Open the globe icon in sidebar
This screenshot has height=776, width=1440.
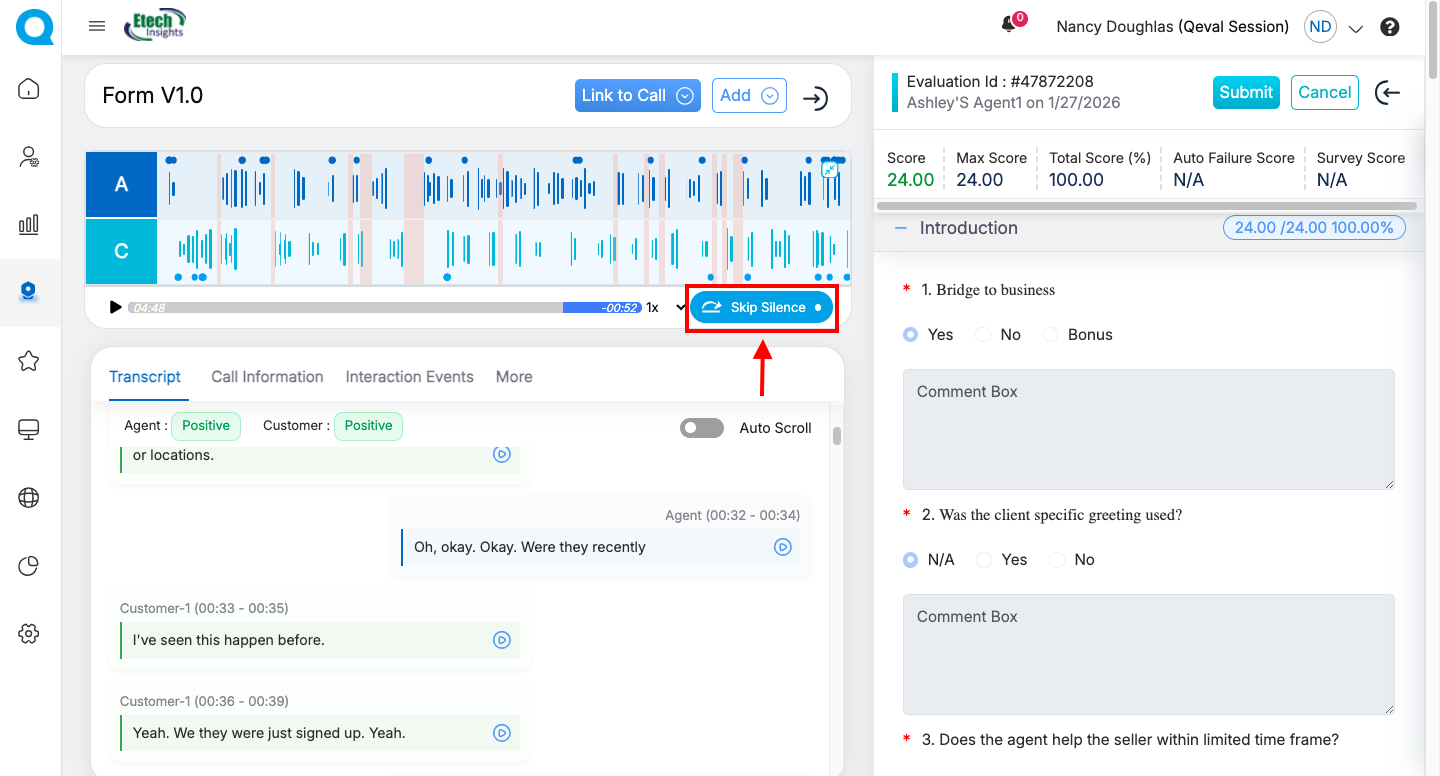[29, 497]
